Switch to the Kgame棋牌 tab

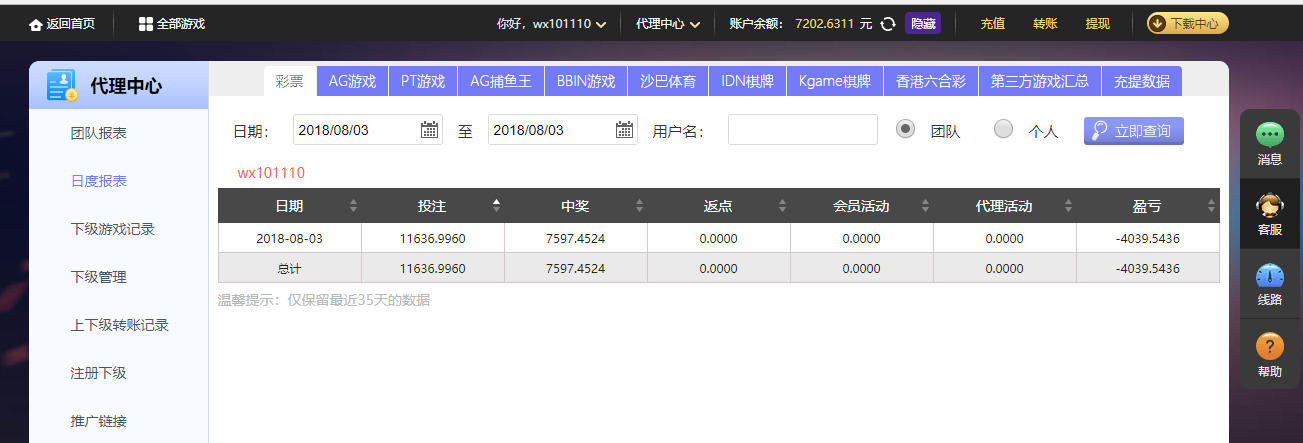(x=835, y=81)
